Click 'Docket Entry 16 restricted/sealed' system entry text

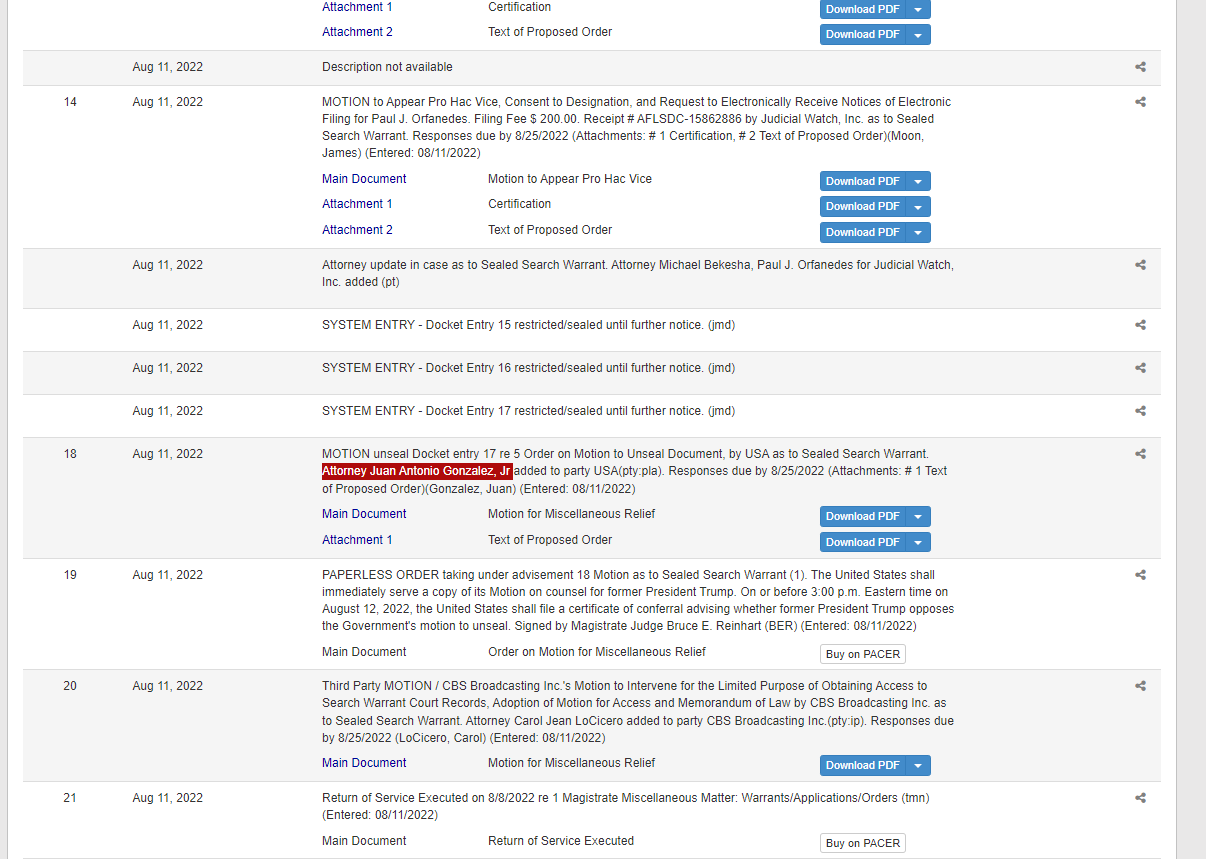[528, 368]
